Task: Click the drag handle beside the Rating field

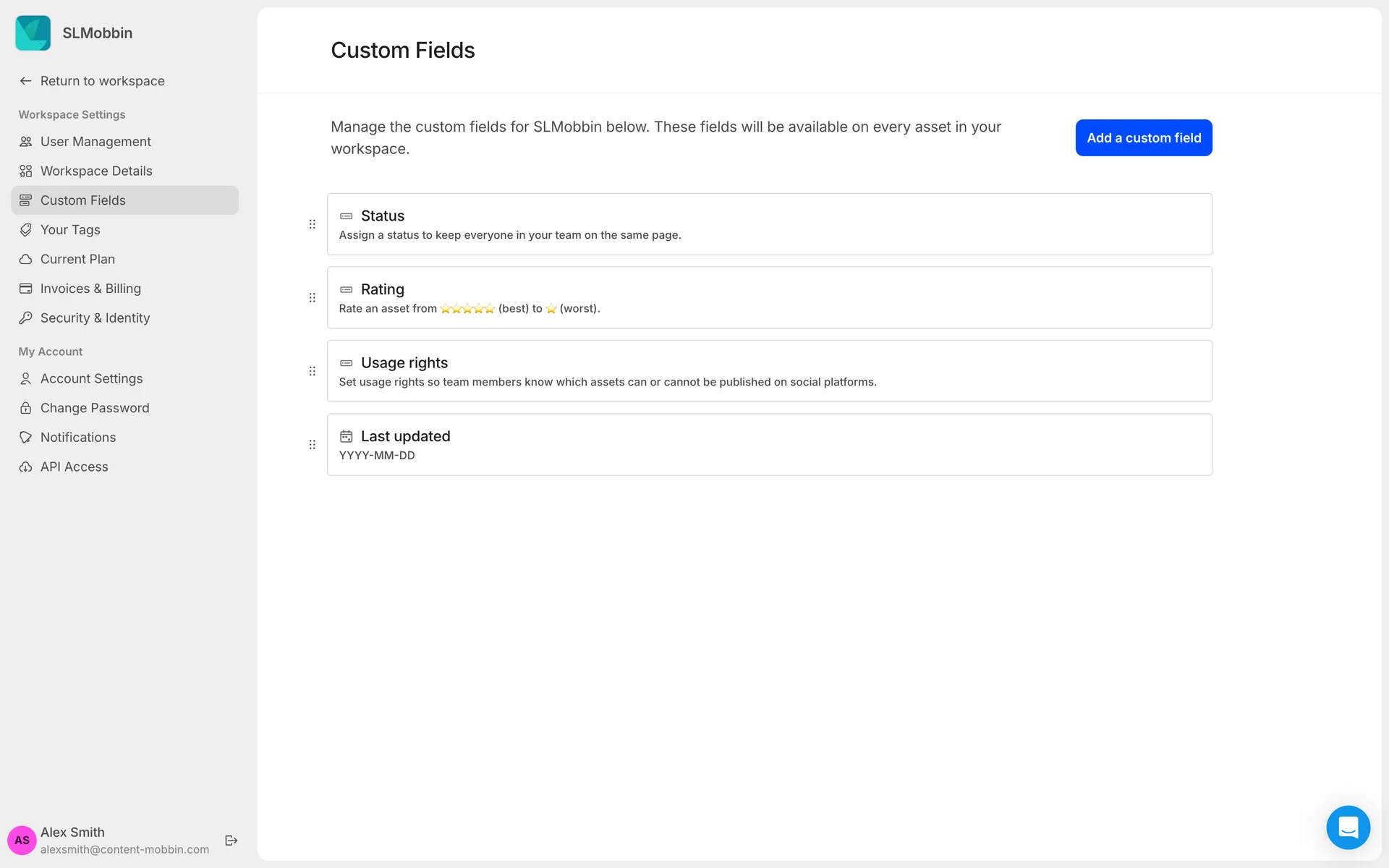Action: [x=313, y=298]
